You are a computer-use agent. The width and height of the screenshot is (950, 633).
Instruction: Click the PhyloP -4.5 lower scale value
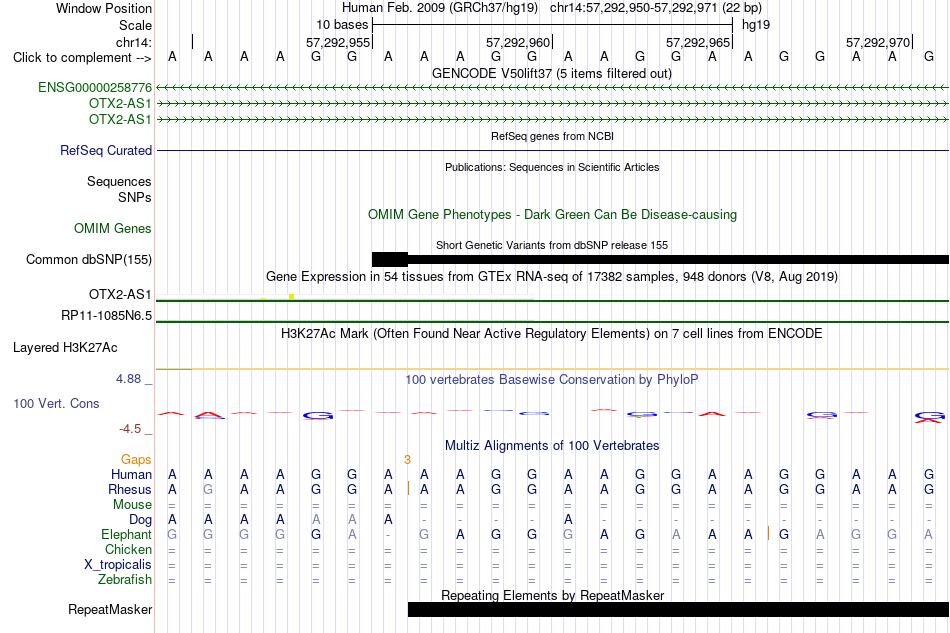130,429
